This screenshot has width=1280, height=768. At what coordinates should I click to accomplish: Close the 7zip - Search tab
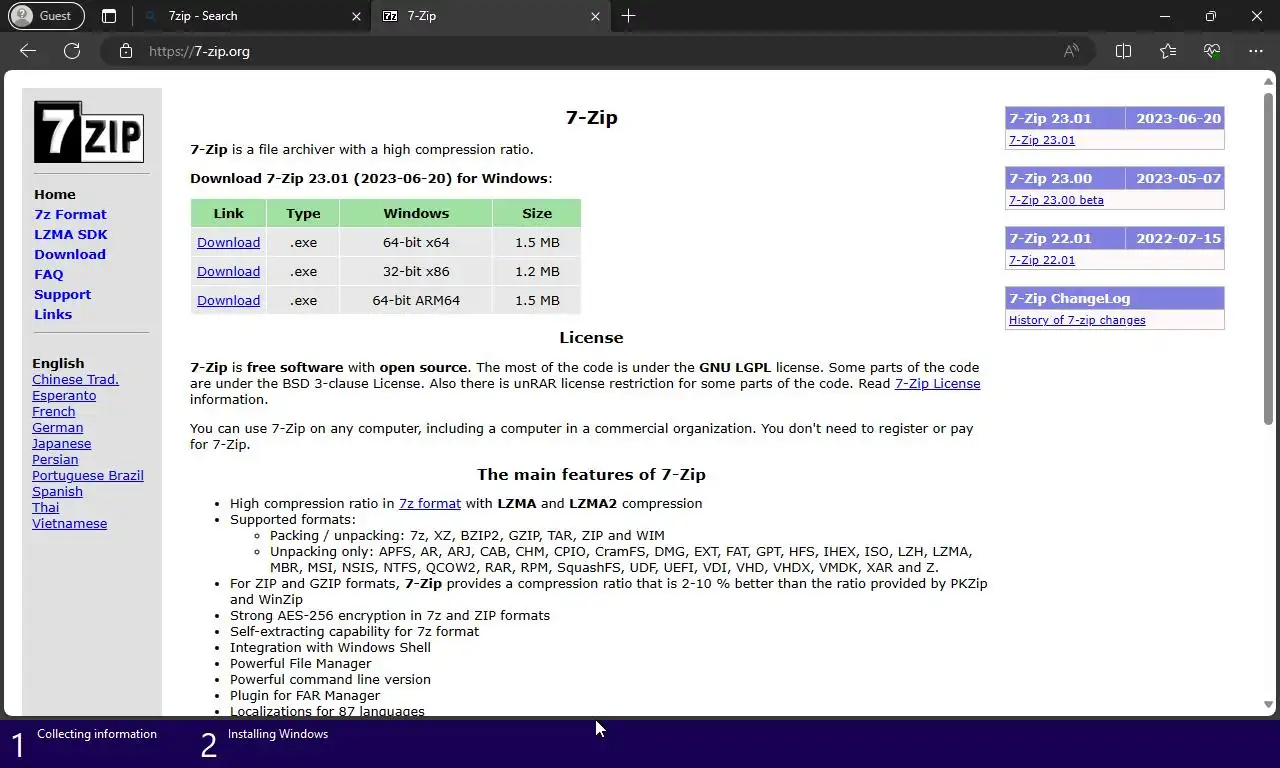tap(358, 16)
